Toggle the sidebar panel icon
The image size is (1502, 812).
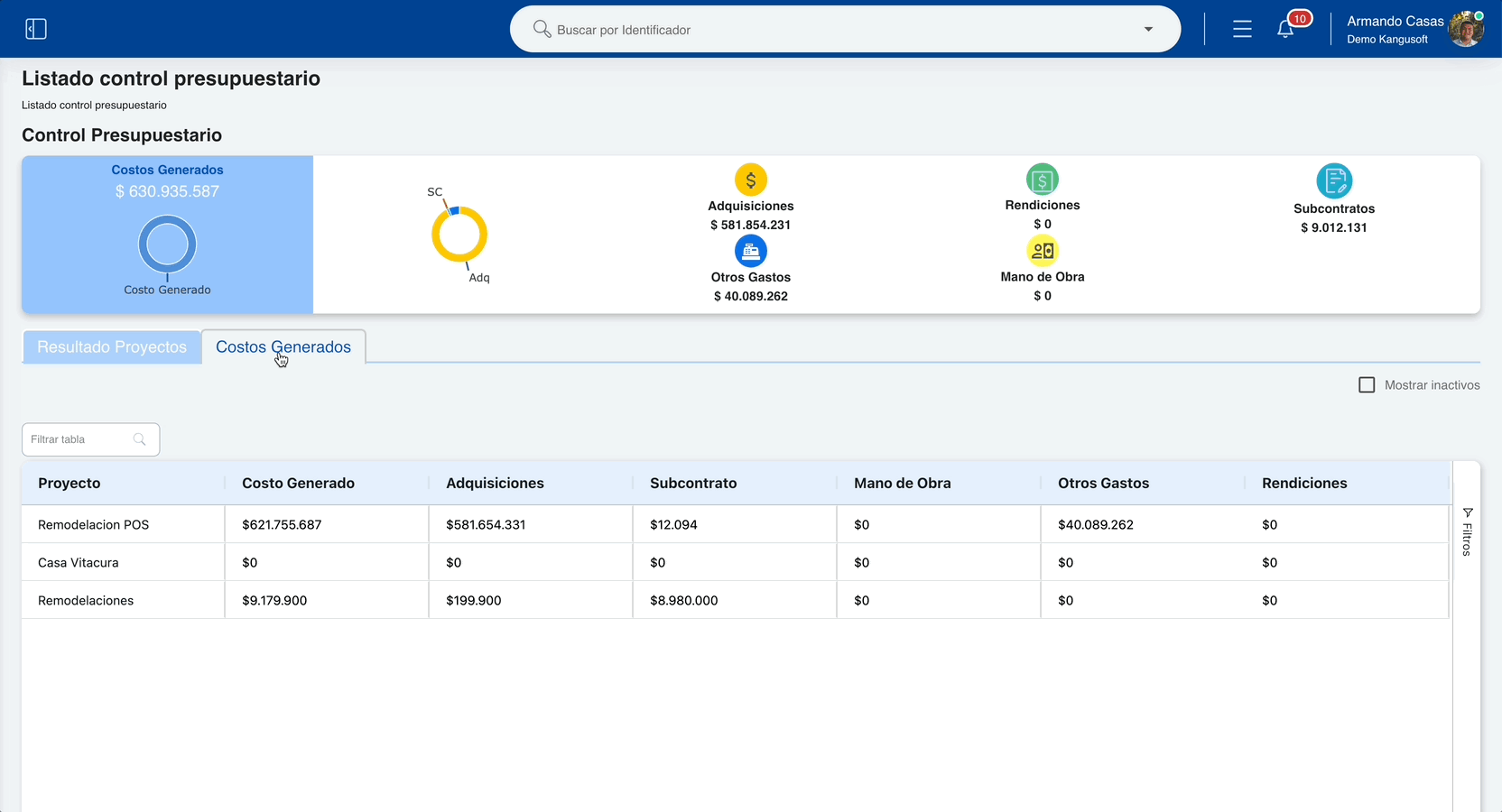coord(36,29)
